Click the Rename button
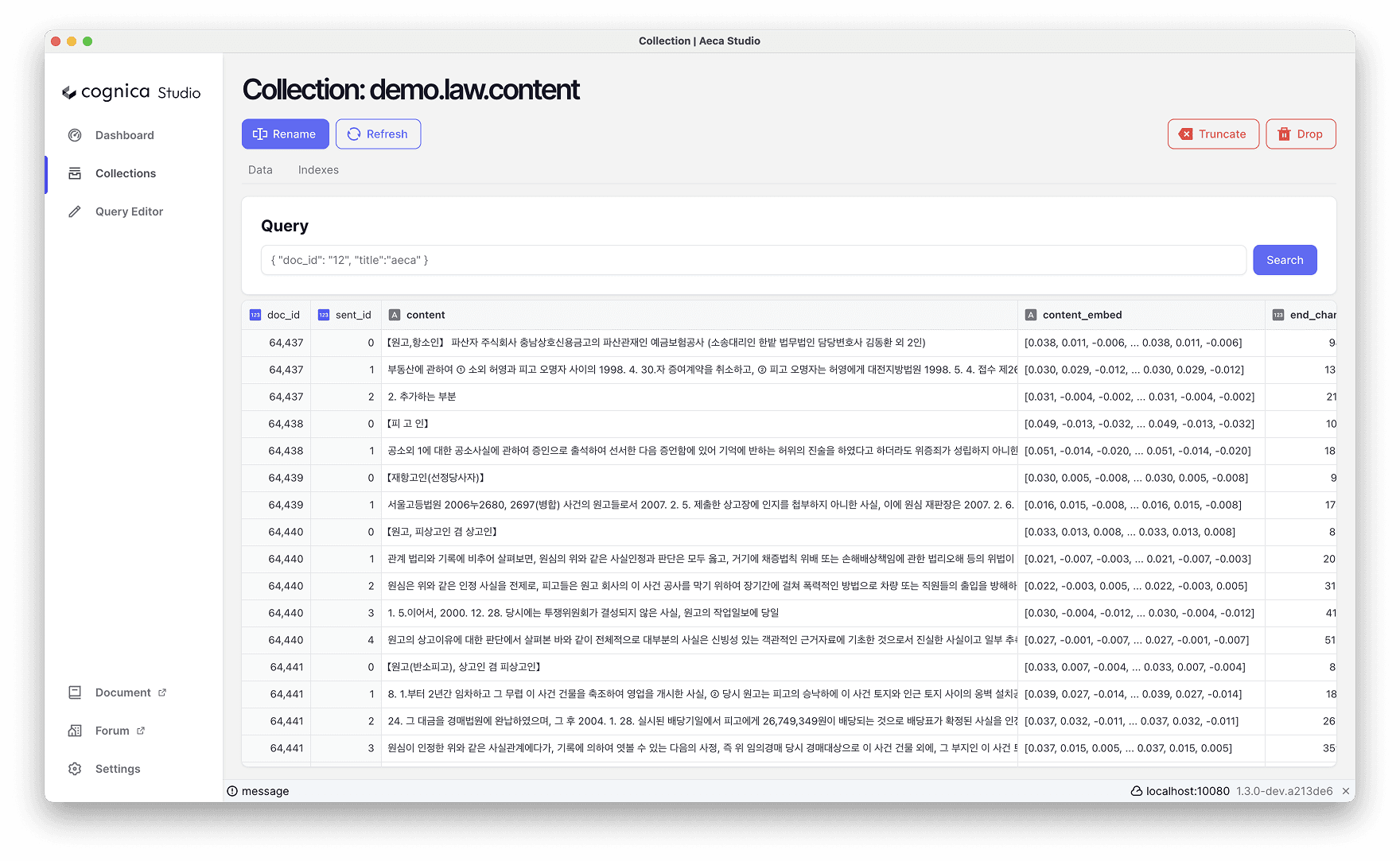 (285, 134)
